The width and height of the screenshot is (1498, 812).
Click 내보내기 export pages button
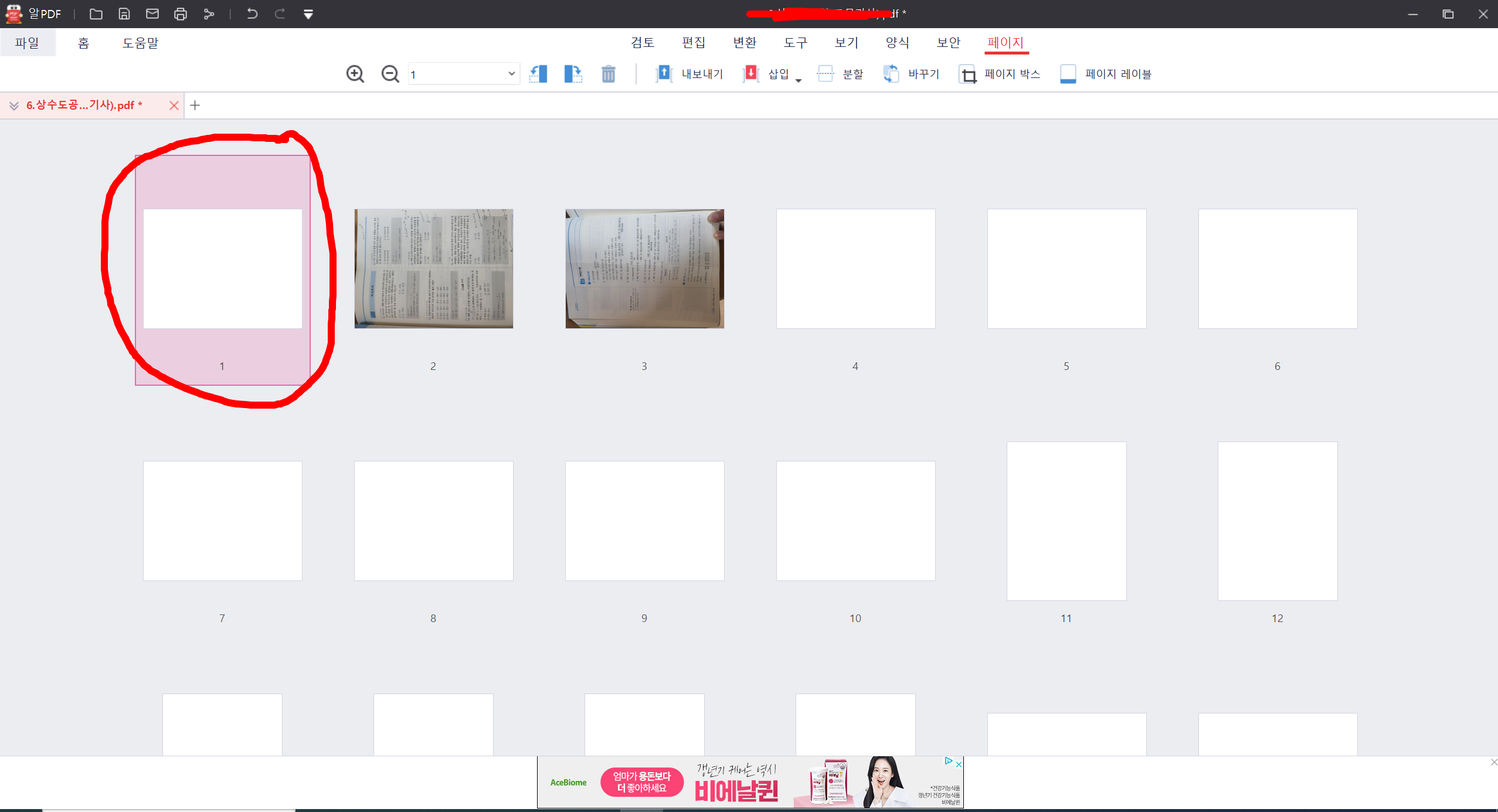click(689, 74)
